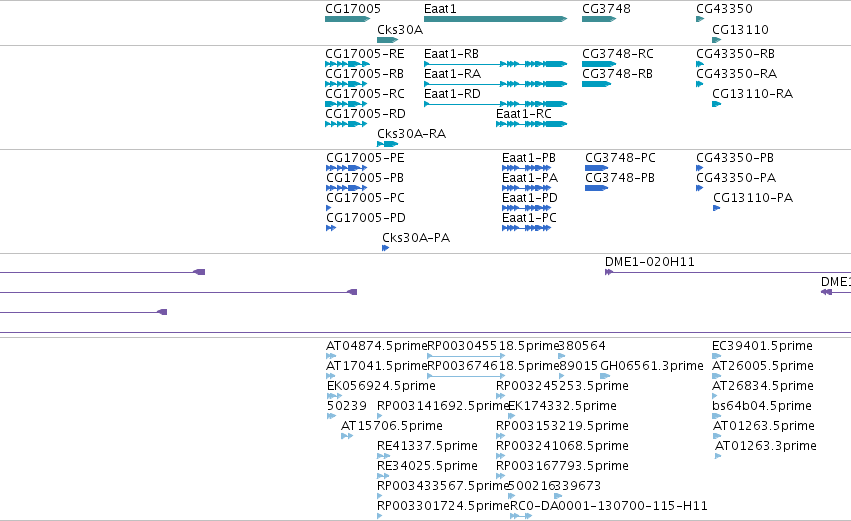Select the CG17005 gene label
Screen dimensions: 851x521
tap(353, 9)
